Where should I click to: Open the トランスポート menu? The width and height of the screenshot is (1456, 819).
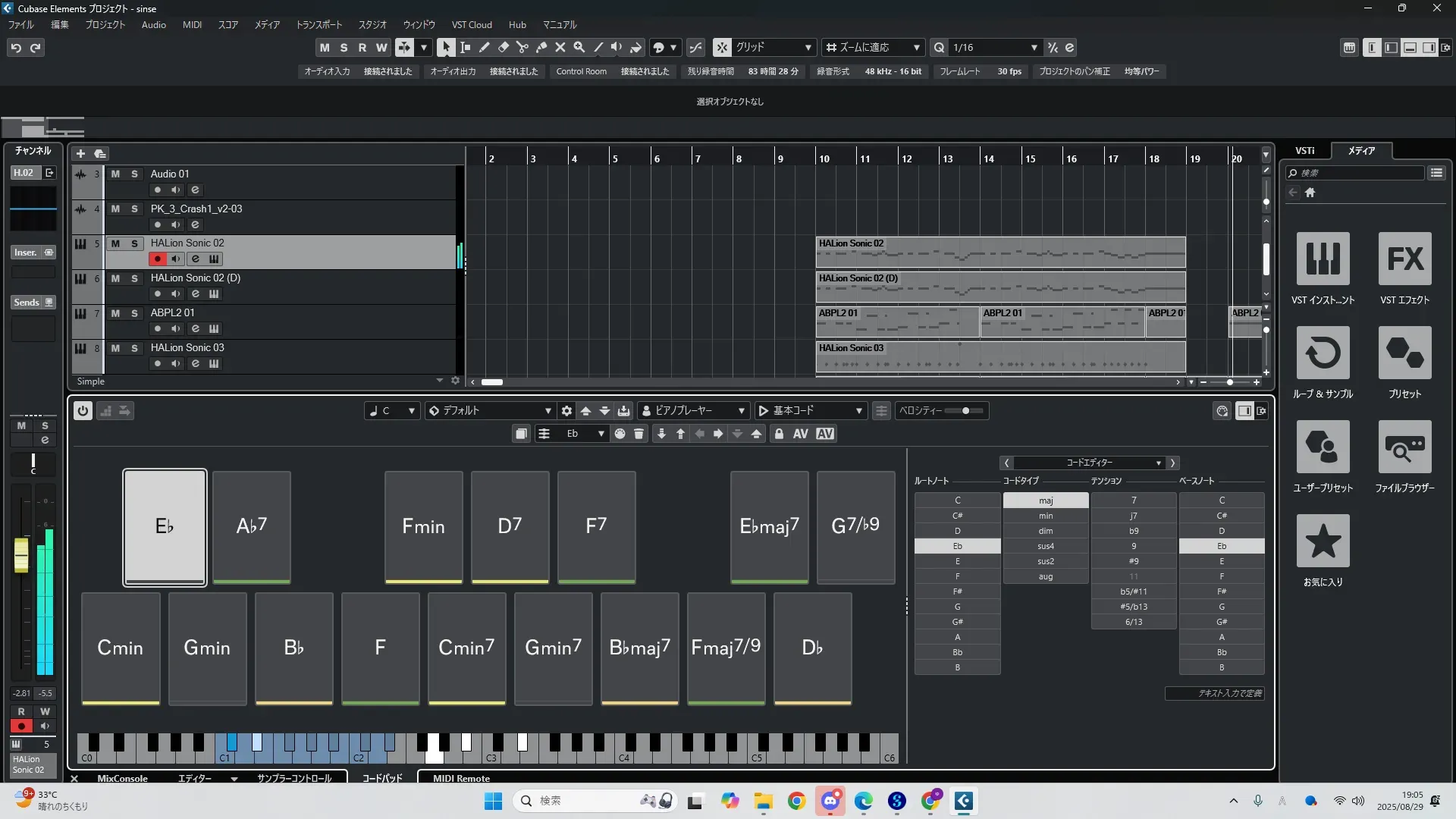pos(318,25)
